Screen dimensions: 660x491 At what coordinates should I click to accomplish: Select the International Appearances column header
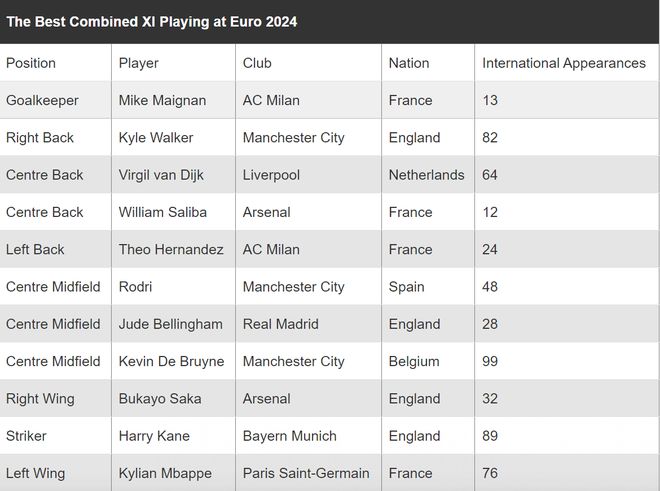pos(564,63)
